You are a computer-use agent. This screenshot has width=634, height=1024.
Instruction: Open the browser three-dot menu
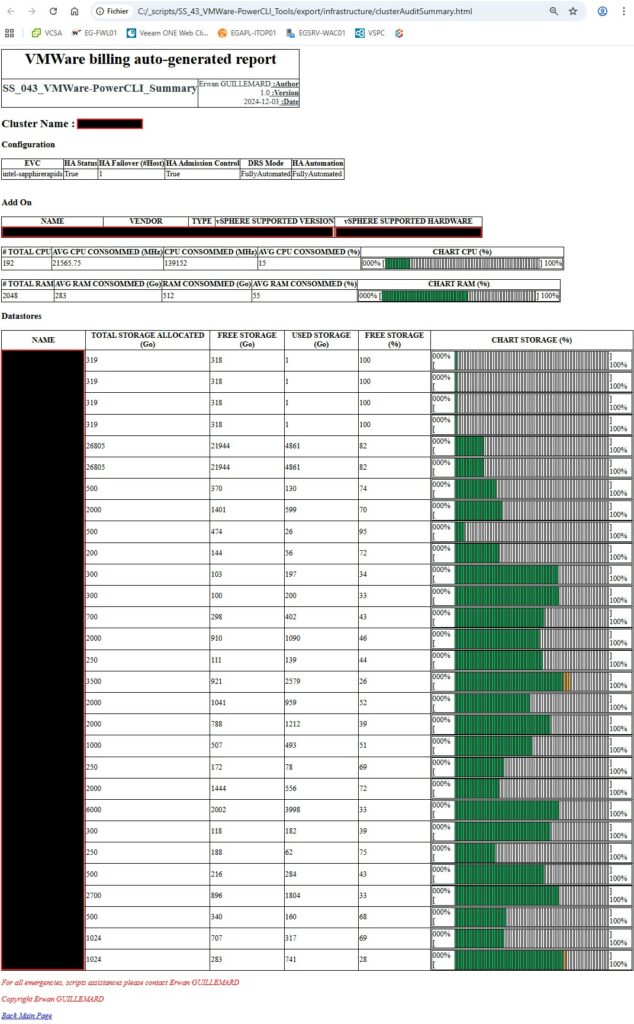click(624, 11)
